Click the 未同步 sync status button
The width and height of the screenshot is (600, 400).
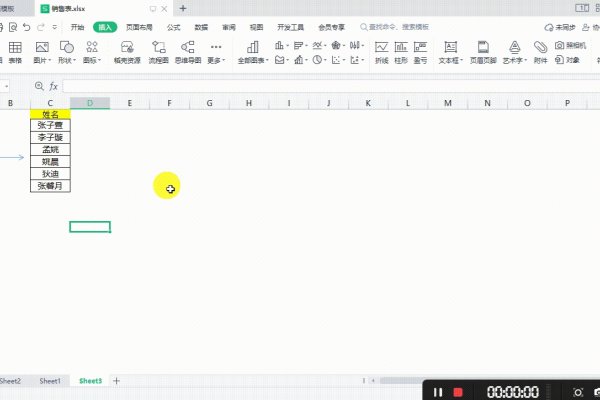(560, 28)
